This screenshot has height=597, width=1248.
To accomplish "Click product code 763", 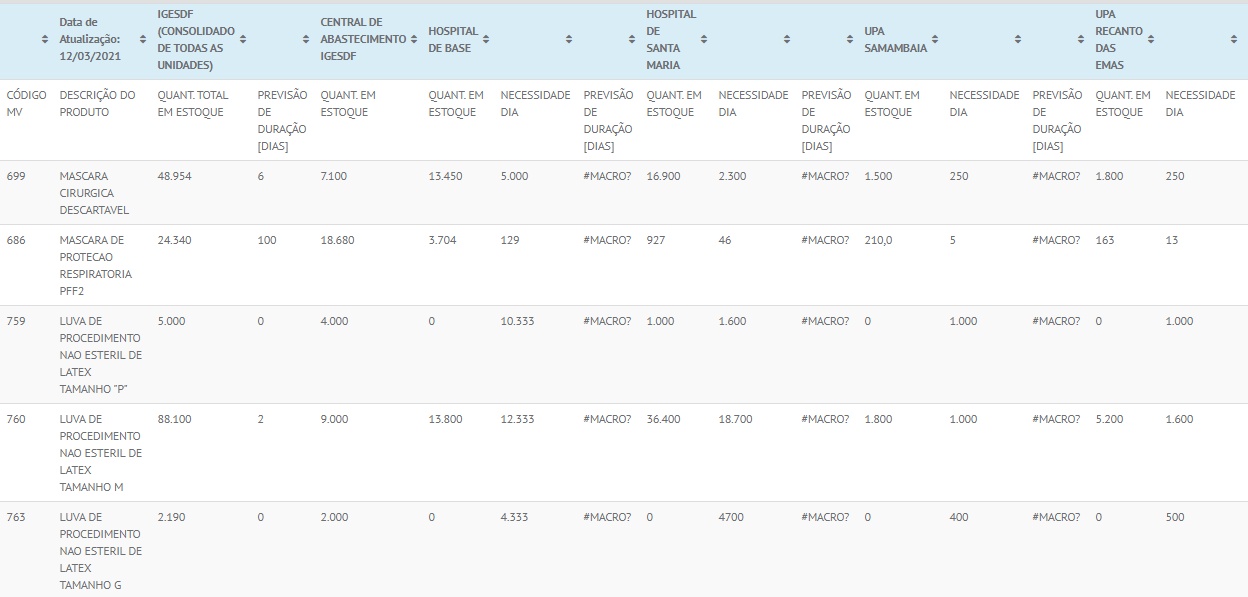I will (16, 517).
